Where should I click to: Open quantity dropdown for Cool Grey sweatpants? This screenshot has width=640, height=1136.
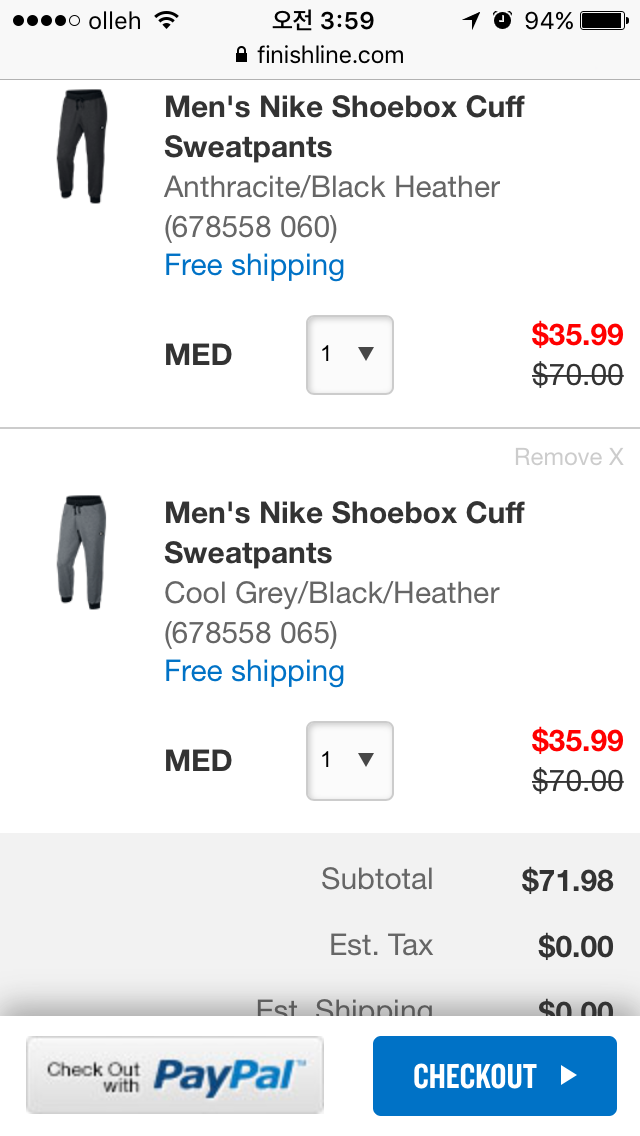click(x=349, y=760)
